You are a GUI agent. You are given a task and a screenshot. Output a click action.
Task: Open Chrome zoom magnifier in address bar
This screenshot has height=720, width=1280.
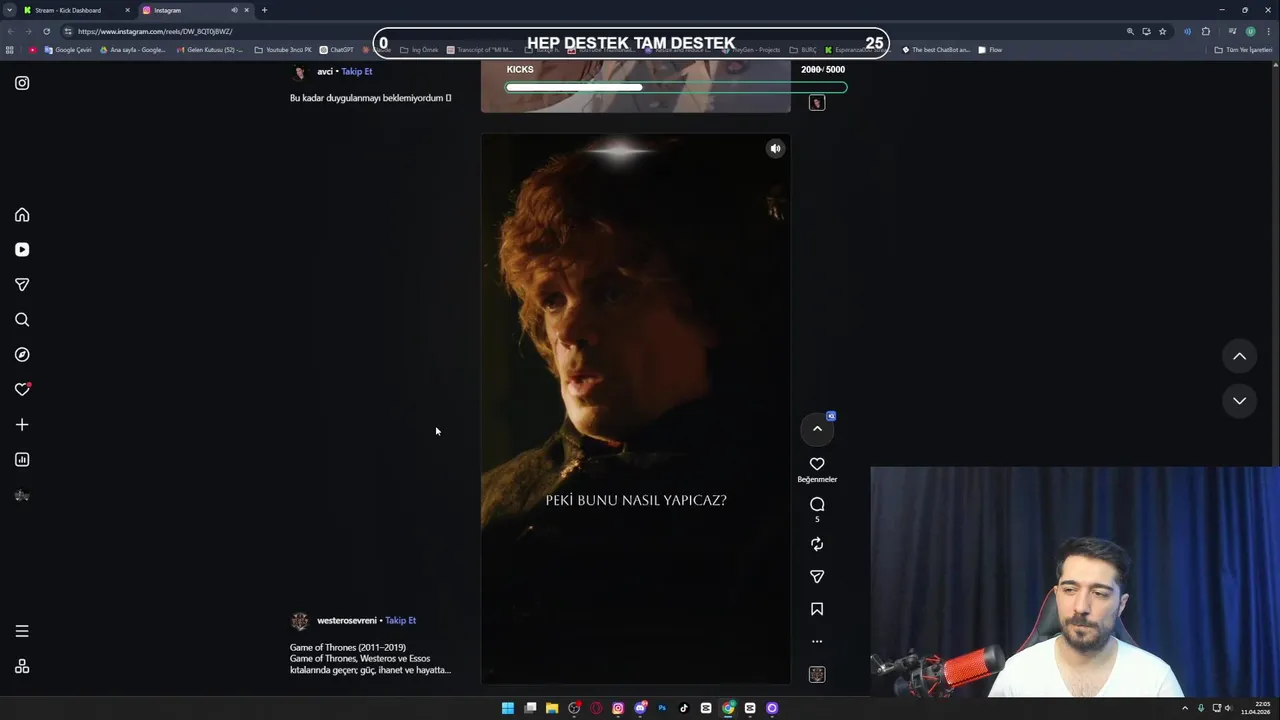coord(1130,31)
